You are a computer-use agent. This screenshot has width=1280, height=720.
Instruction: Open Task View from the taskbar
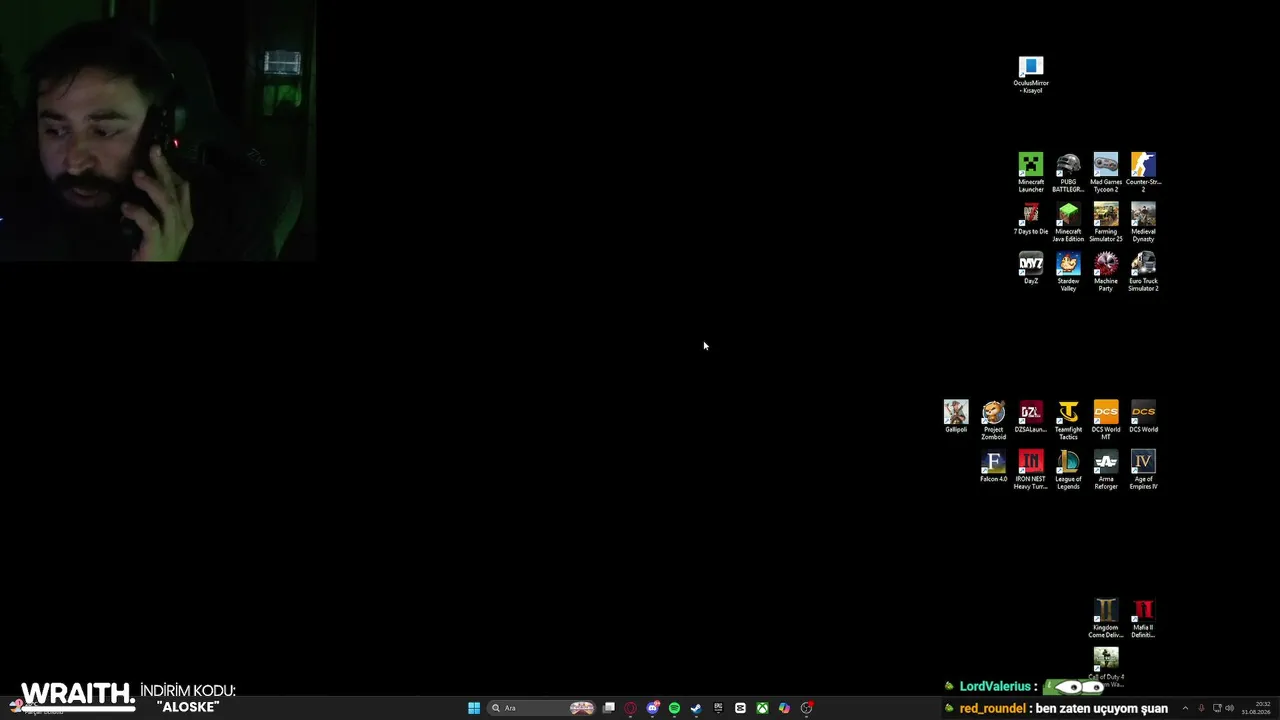tap(609, 708)
